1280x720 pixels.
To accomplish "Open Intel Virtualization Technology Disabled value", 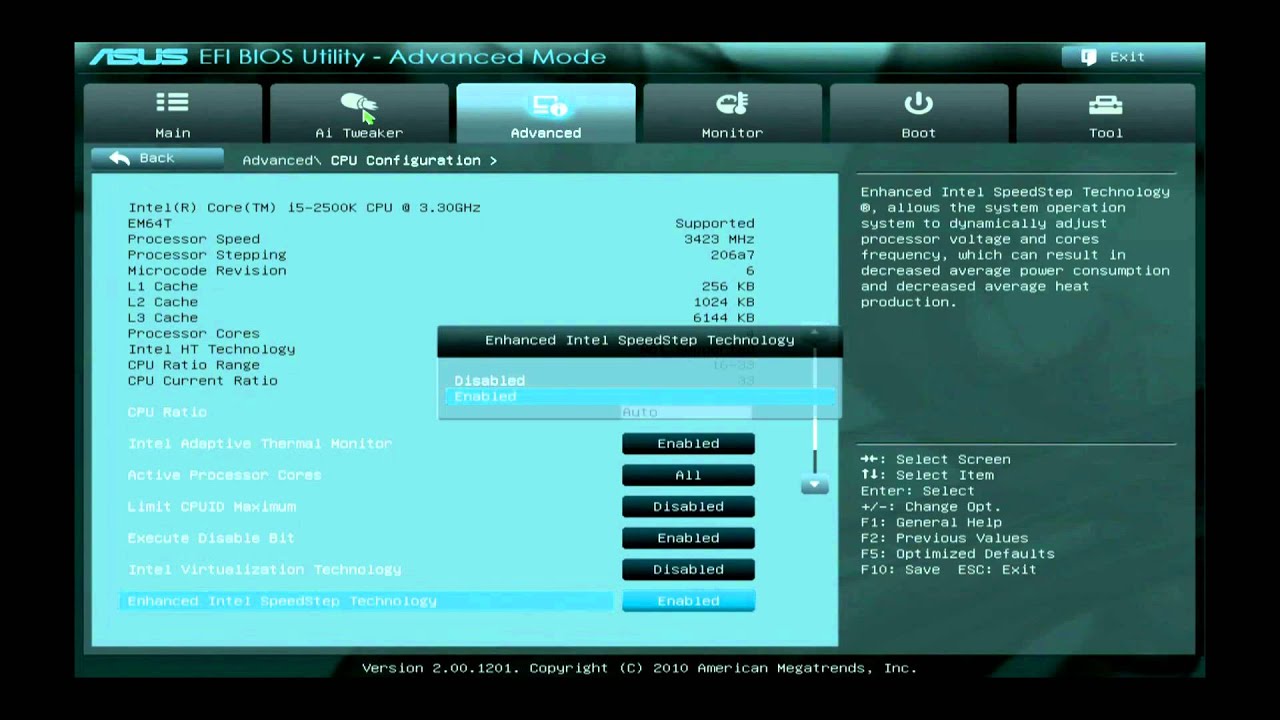I will click(688, 569).
